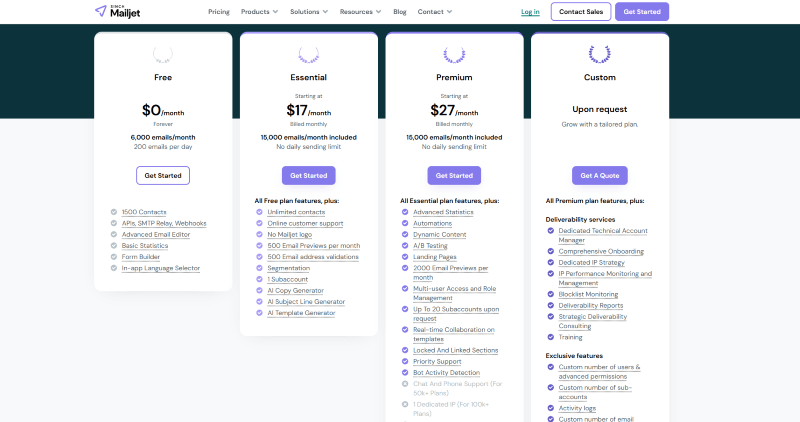Image resolution: width=800 pixels, height=422 pixels.
Task: Open Strategic Deliverability Consulting link
Action: click(x=592, y=321)
